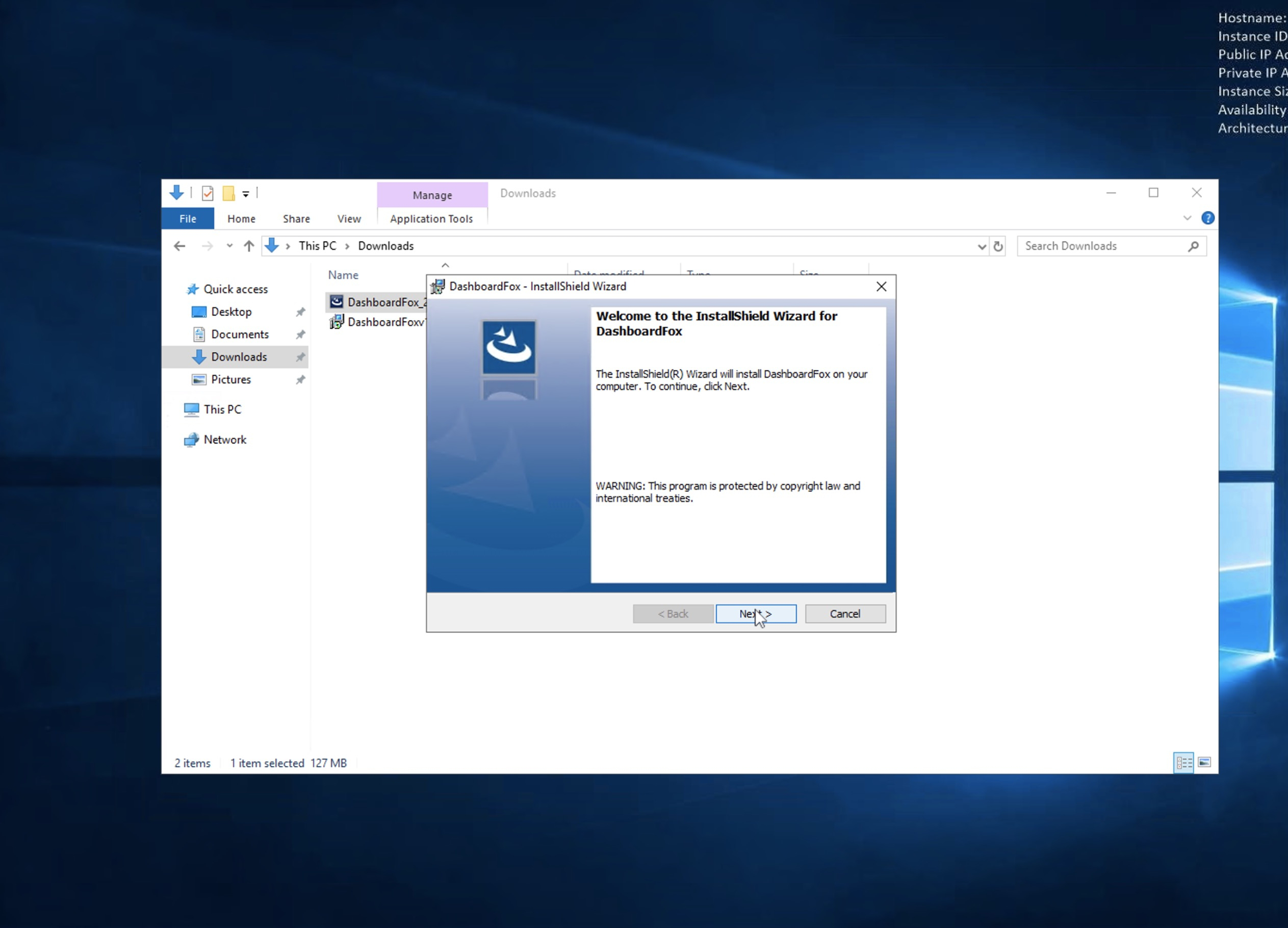The image size is (1288, 928).
Task: Click This PC in the address breadcrumb
Action: pos(318,246)
